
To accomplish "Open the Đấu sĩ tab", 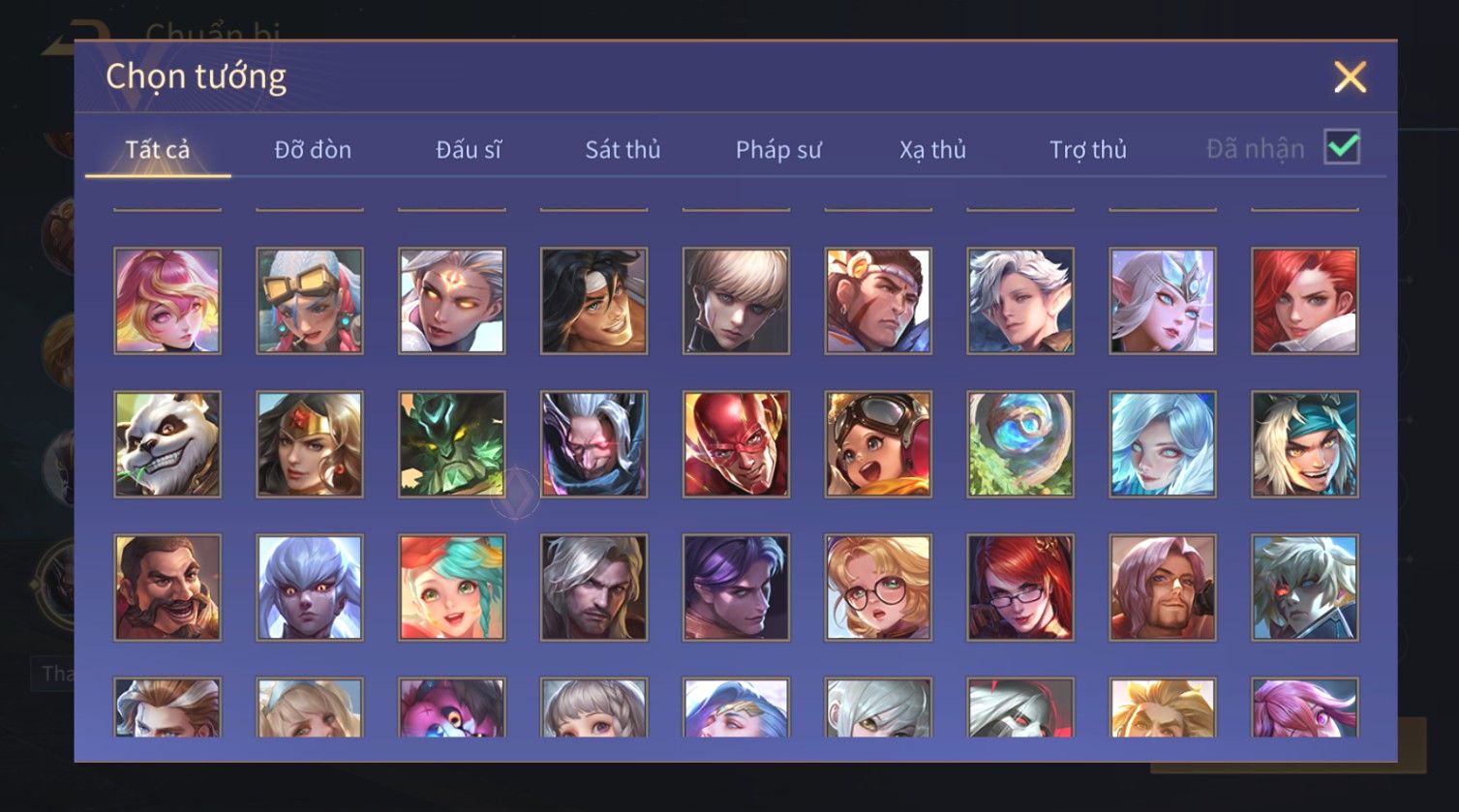I will (x=469, y=150).
